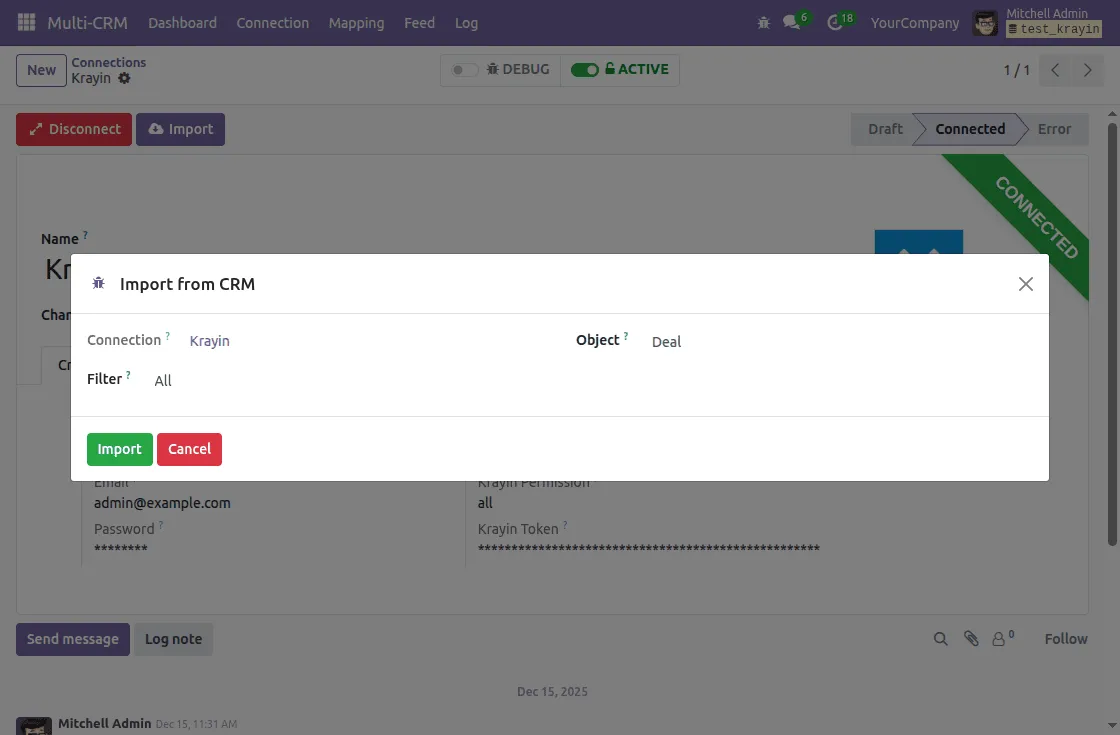Close the Import from CRM dialog
1120x735 pixels.
coord(1026,284)
